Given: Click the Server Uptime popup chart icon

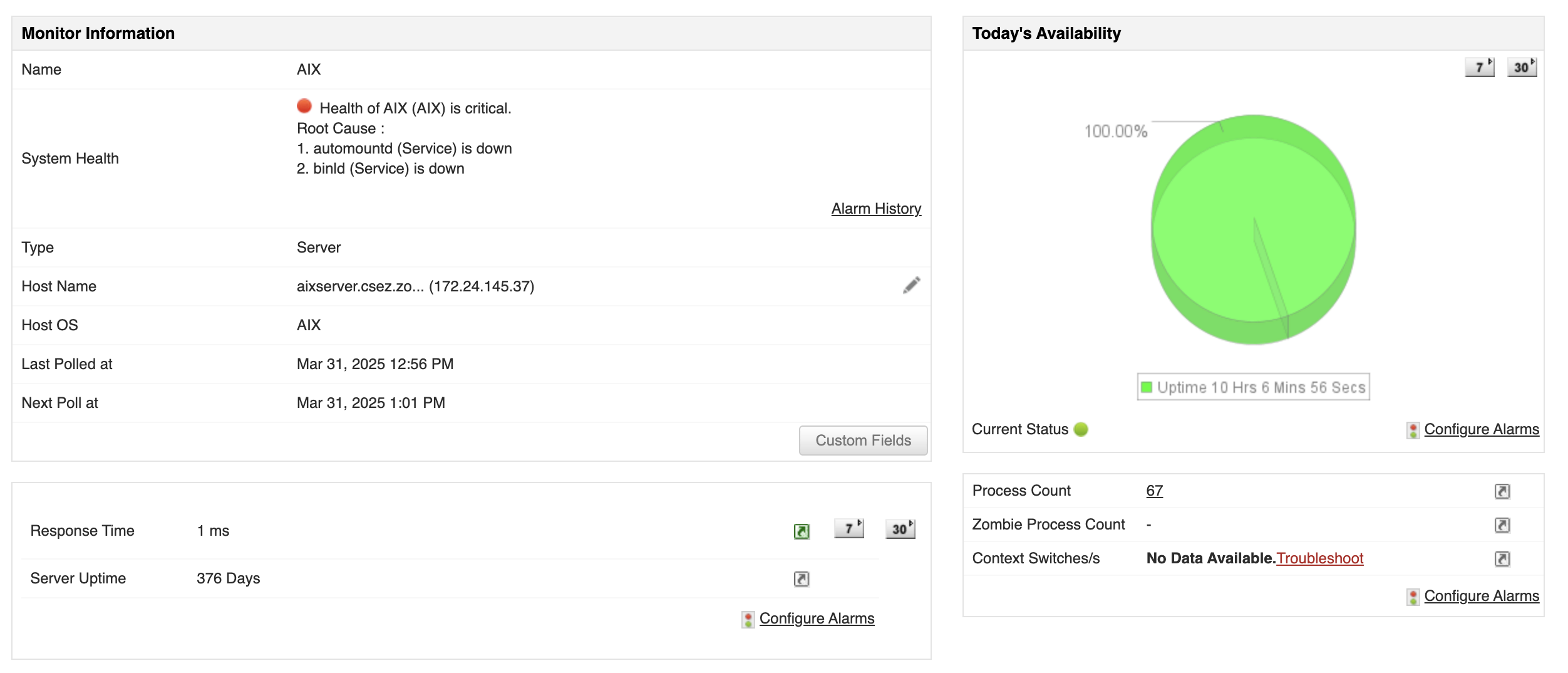Looking at the screenshot, I should [802, 578].
